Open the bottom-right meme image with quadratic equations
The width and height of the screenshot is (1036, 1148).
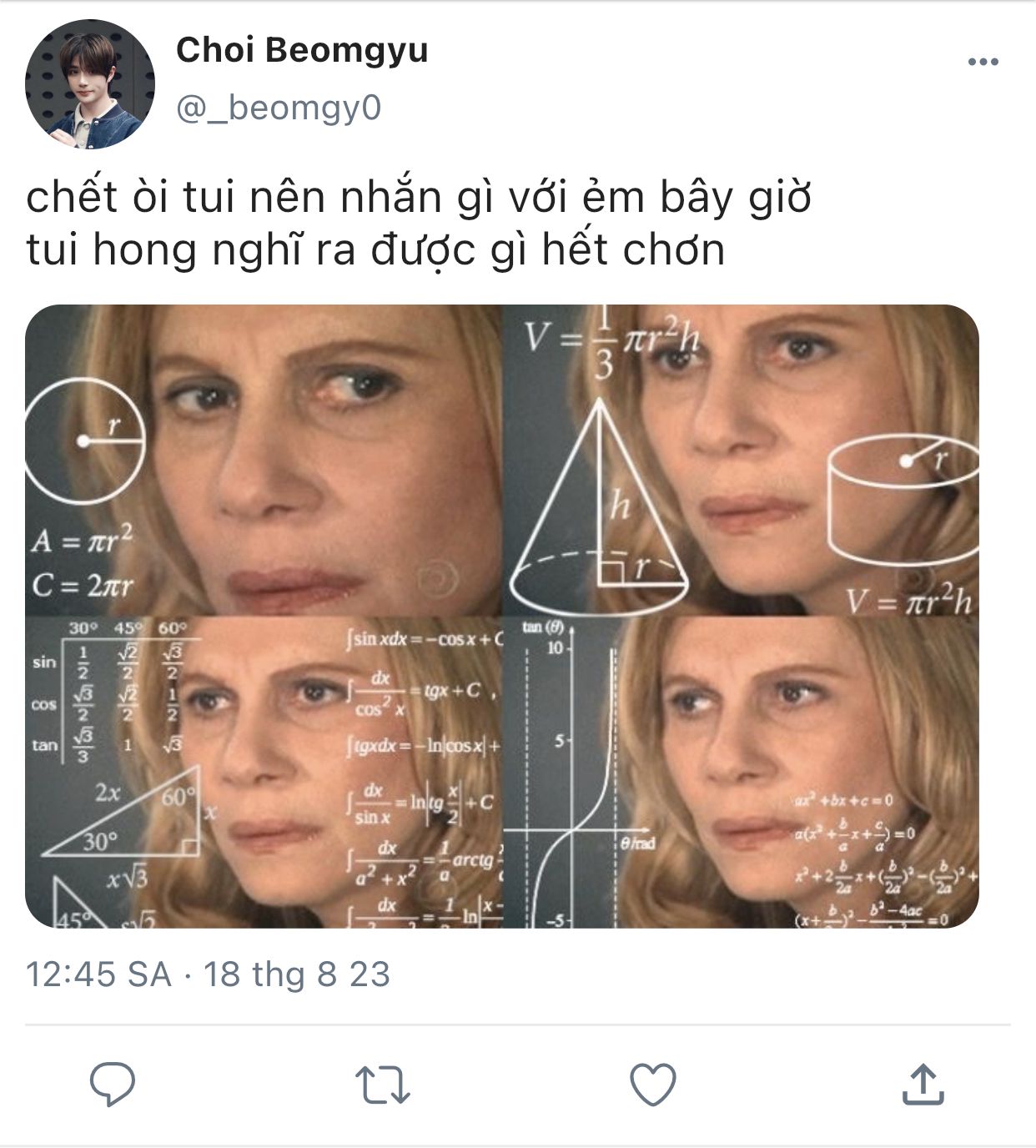tap(742, 773)
